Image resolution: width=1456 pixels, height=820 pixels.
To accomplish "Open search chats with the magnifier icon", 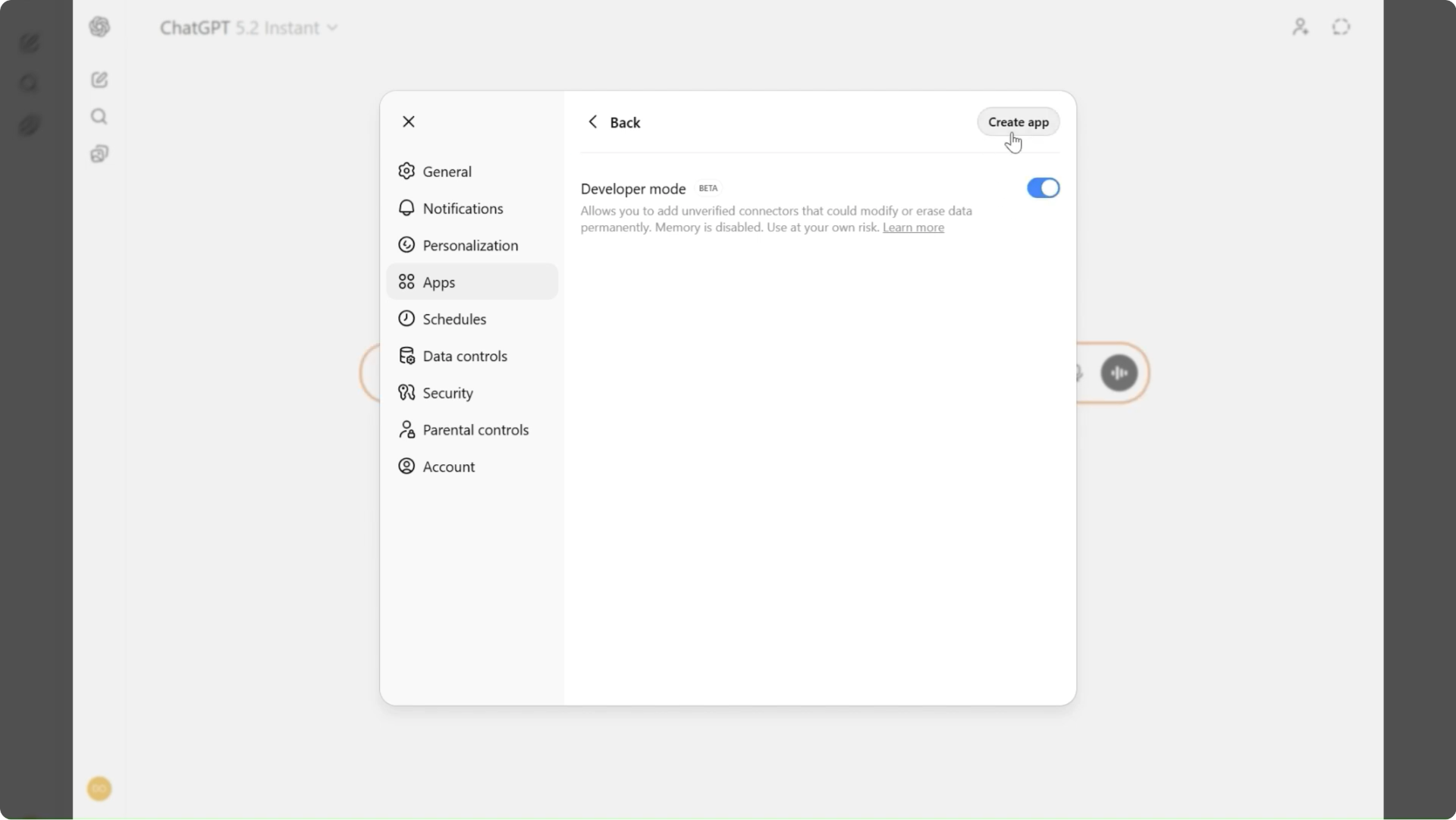I will point(99,116).
